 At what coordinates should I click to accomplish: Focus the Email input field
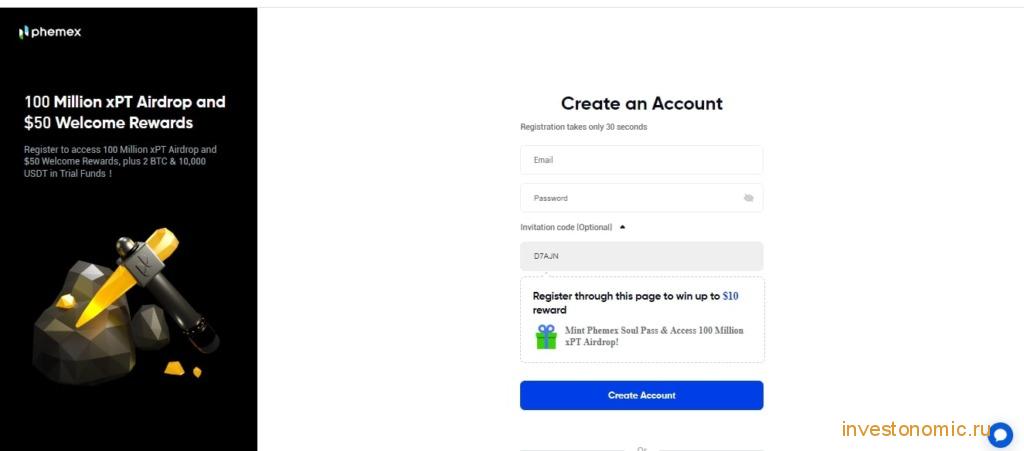pyautogui.click(x=641, y=160)
